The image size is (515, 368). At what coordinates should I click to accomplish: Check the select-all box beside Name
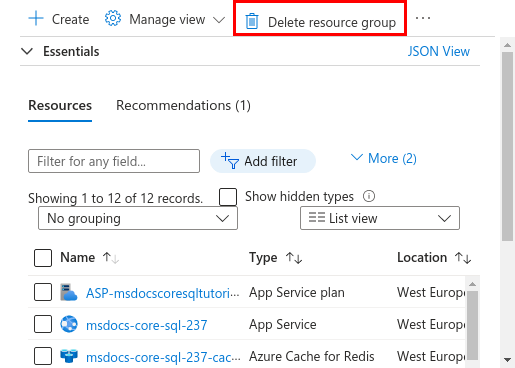pyautogui.click(x=43, y=258)
